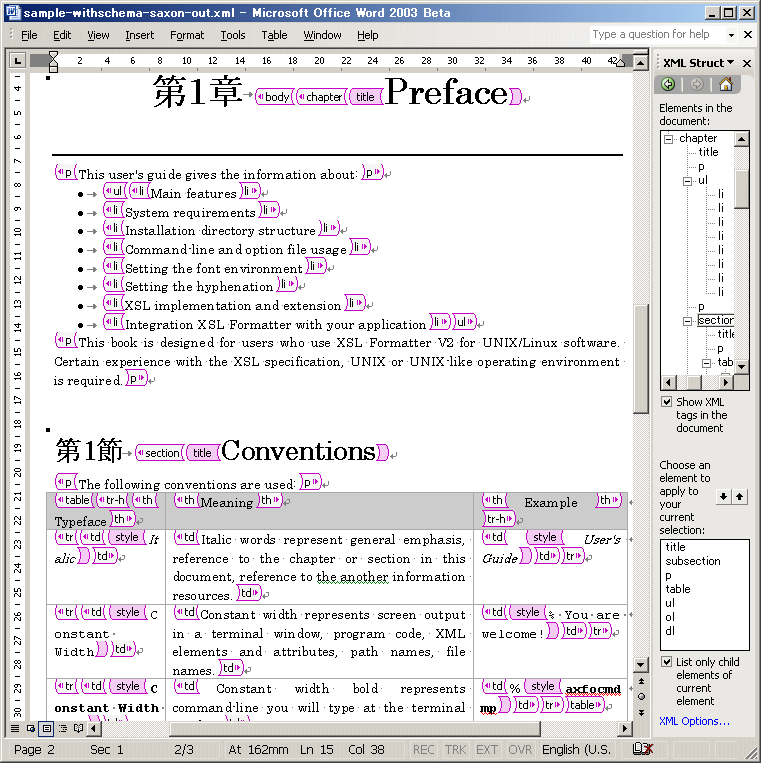Open the Table menu
The width and height of the screenshot is (761, 763).
(x=274, y=35)
